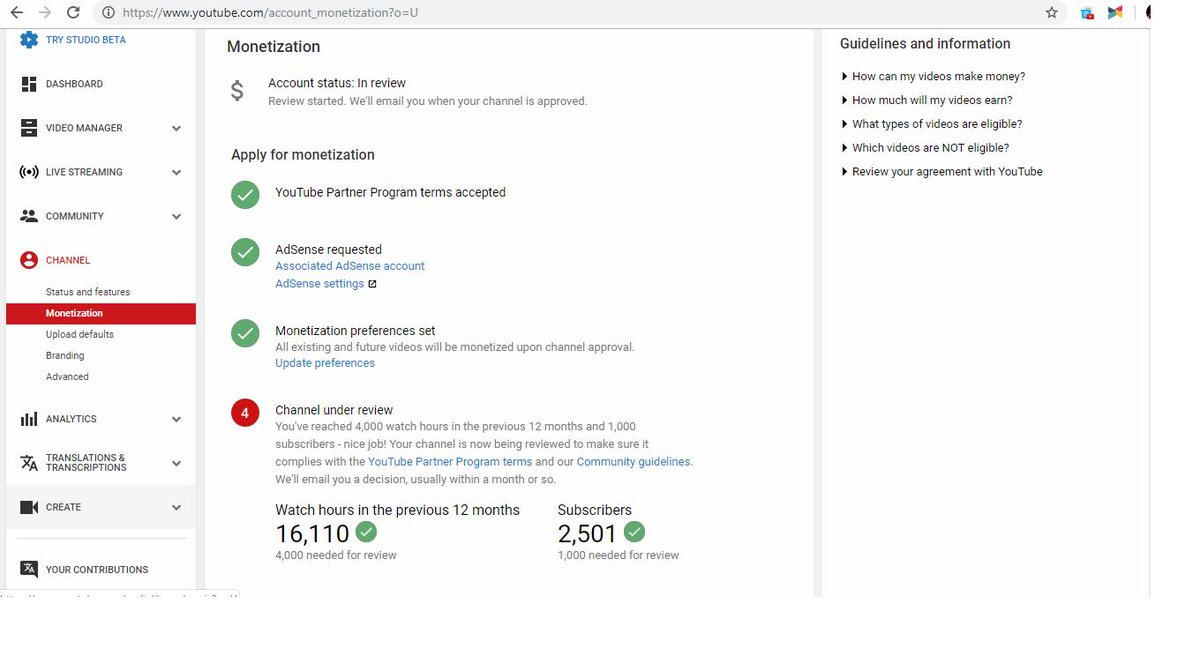
Task: Open Advanced channel settings
Action: [67, 377]
